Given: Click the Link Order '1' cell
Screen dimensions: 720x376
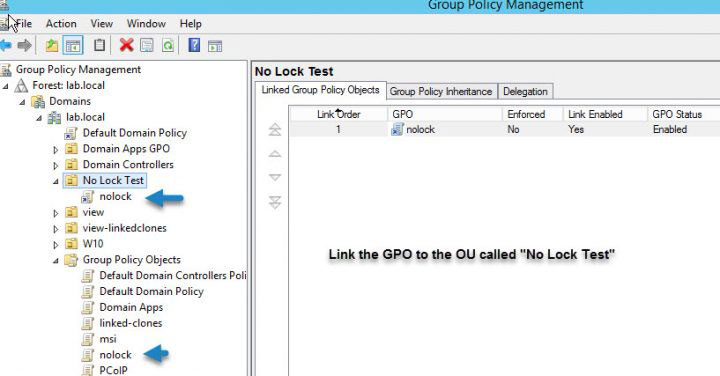Looking at the screenshot, I should [338, 129].
